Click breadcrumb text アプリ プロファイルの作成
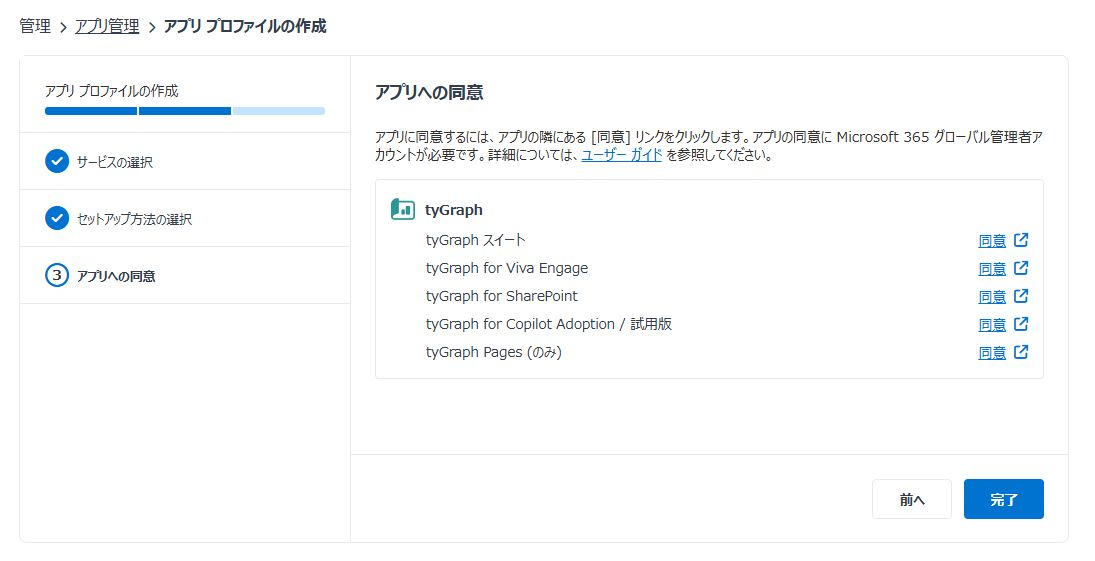 (x=245, y=27)
